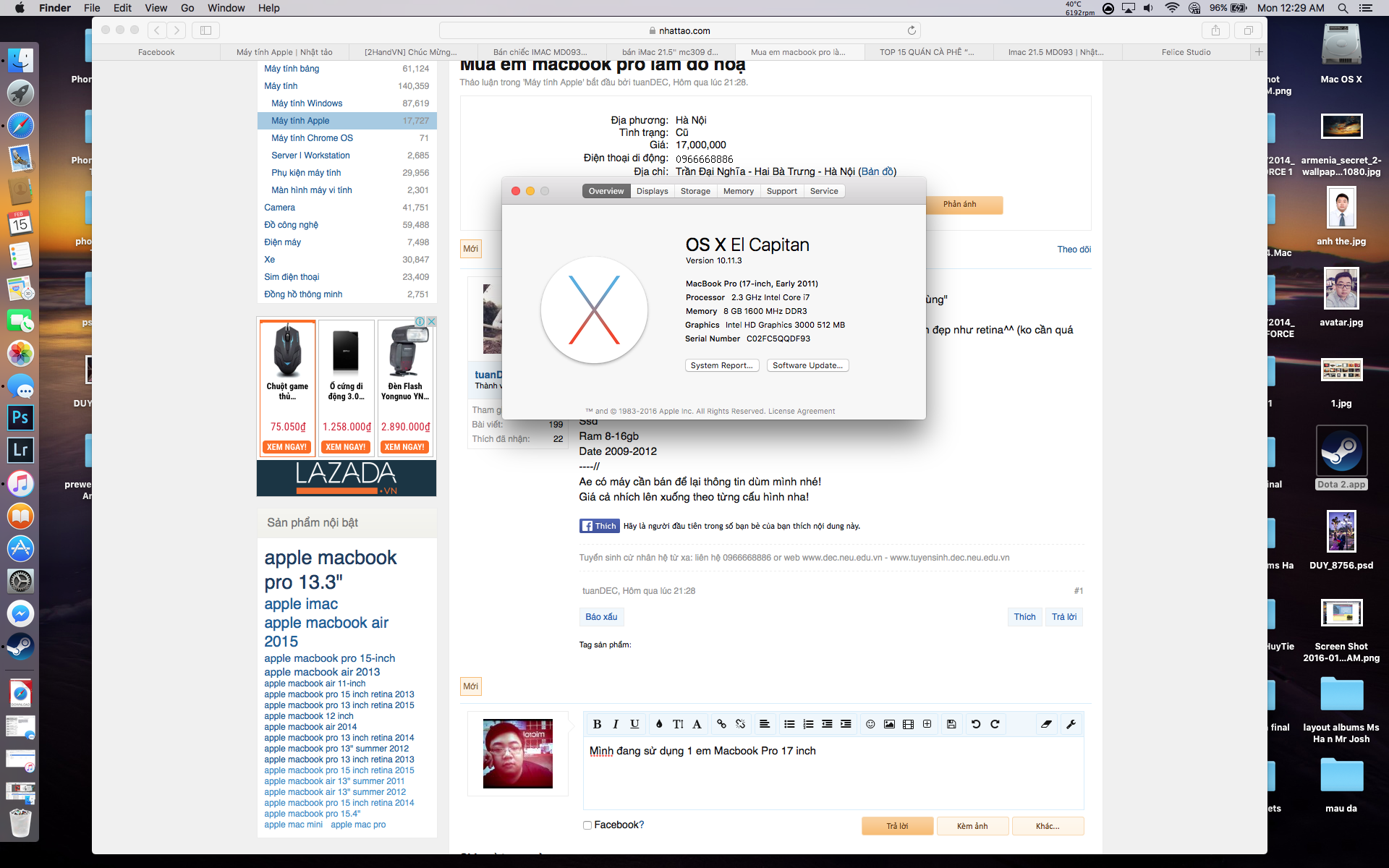This screenshot has height=868, width=1389.
Task: Click the System Report button
Action: tap(721, 365)
